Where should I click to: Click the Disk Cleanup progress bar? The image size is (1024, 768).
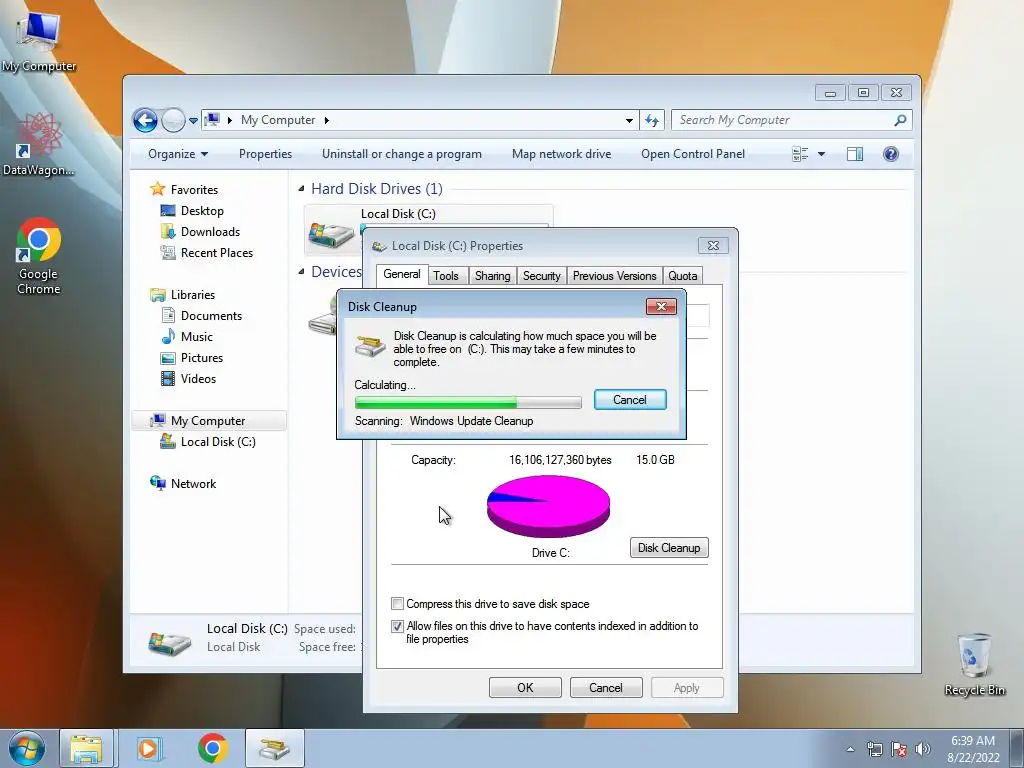coord(468,402)
